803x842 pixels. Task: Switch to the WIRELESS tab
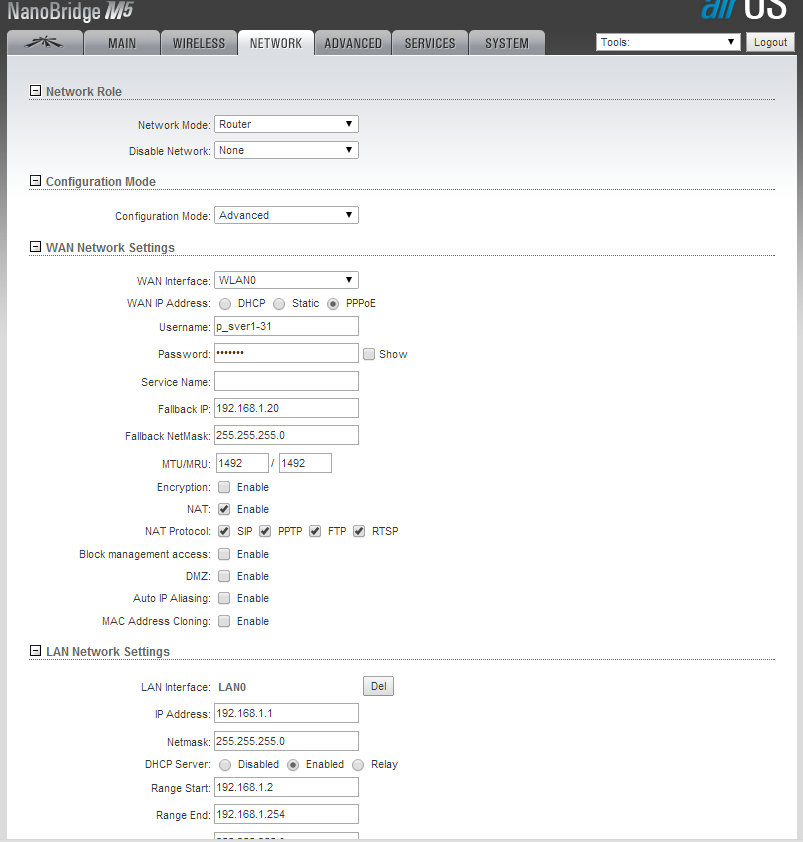point(199,43)
